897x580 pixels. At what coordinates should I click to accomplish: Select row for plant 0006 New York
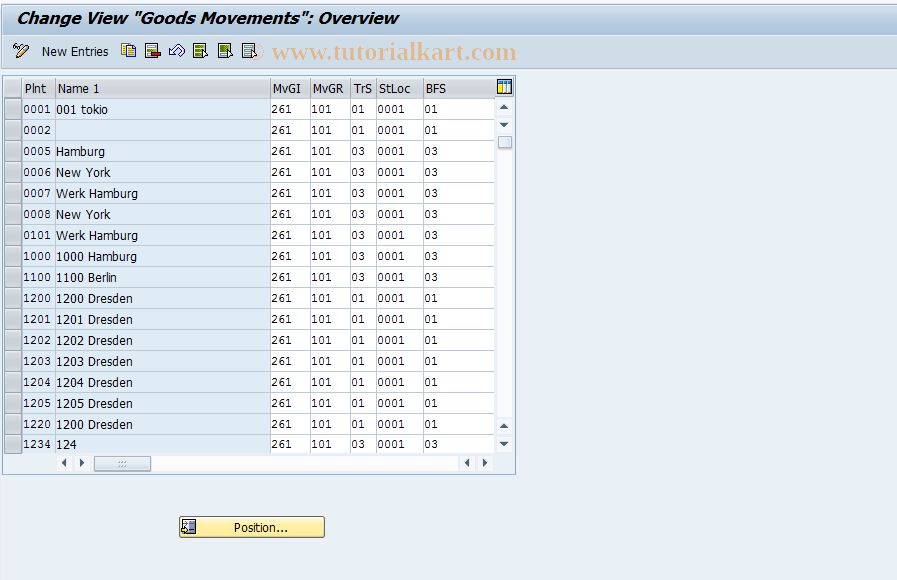point(13,172)
